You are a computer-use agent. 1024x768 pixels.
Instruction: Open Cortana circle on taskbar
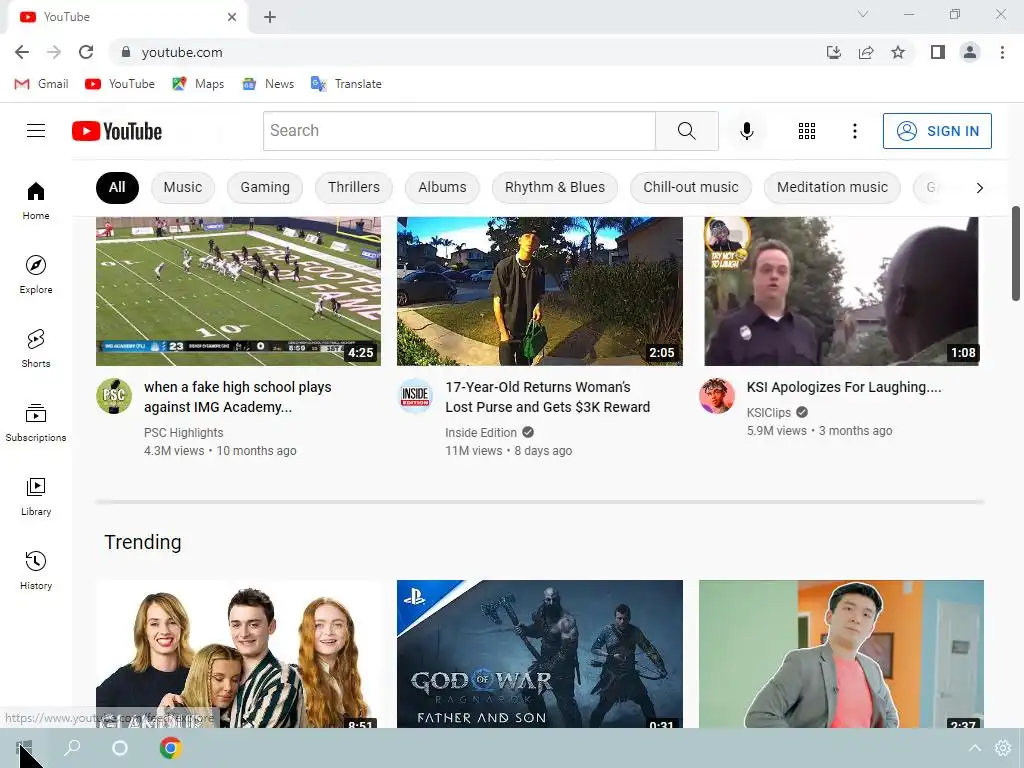click(x=120, y=748)
